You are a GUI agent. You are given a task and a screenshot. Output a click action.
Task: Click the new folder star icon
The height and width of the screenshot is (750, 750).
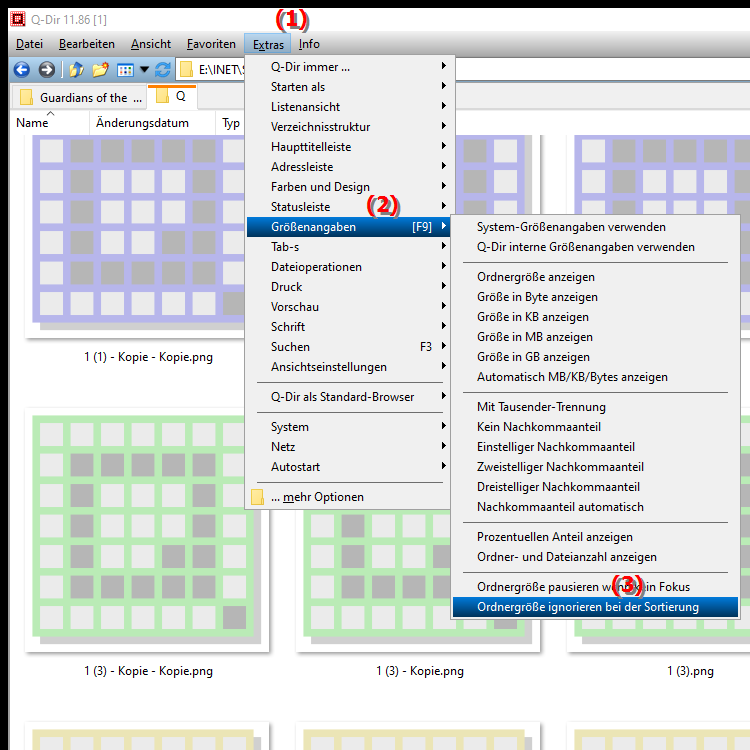(x=100, y=70)
